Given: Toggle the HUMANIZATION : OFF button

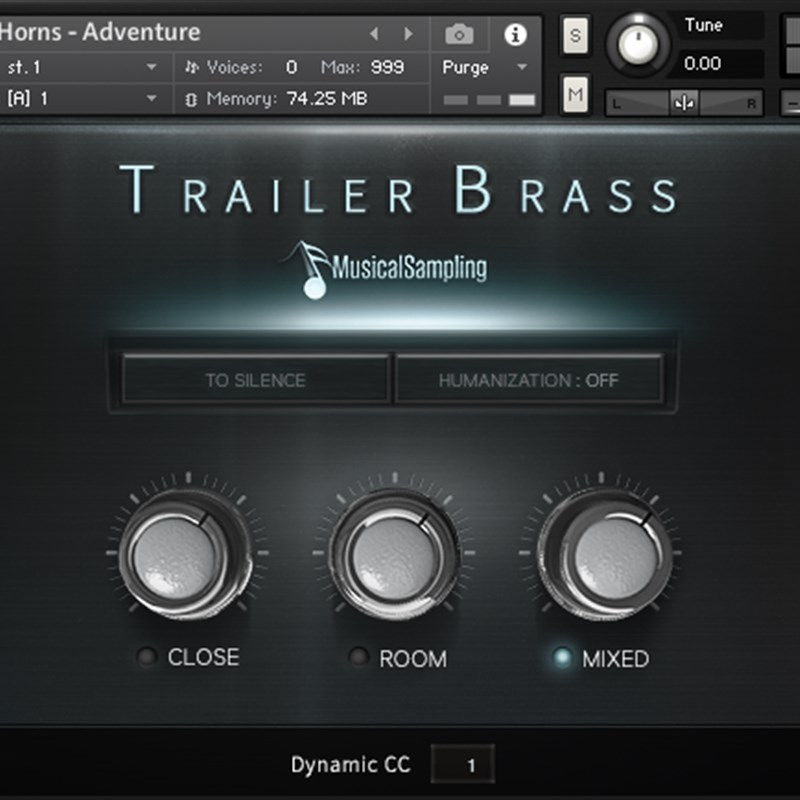Looking at the screenshot, I should tap(529, 380).
